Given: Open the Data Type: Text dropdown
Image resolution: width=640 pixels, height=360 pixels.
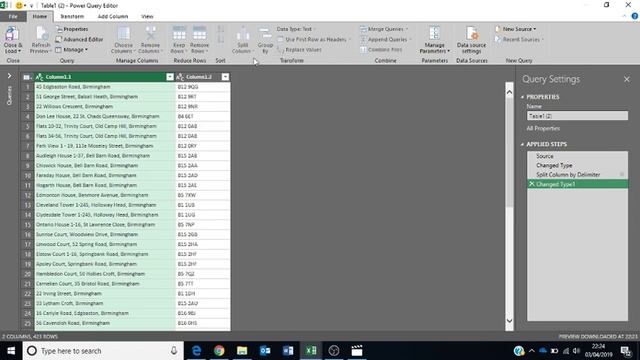Looking at the screenshot, I should [x=296, y=29].
